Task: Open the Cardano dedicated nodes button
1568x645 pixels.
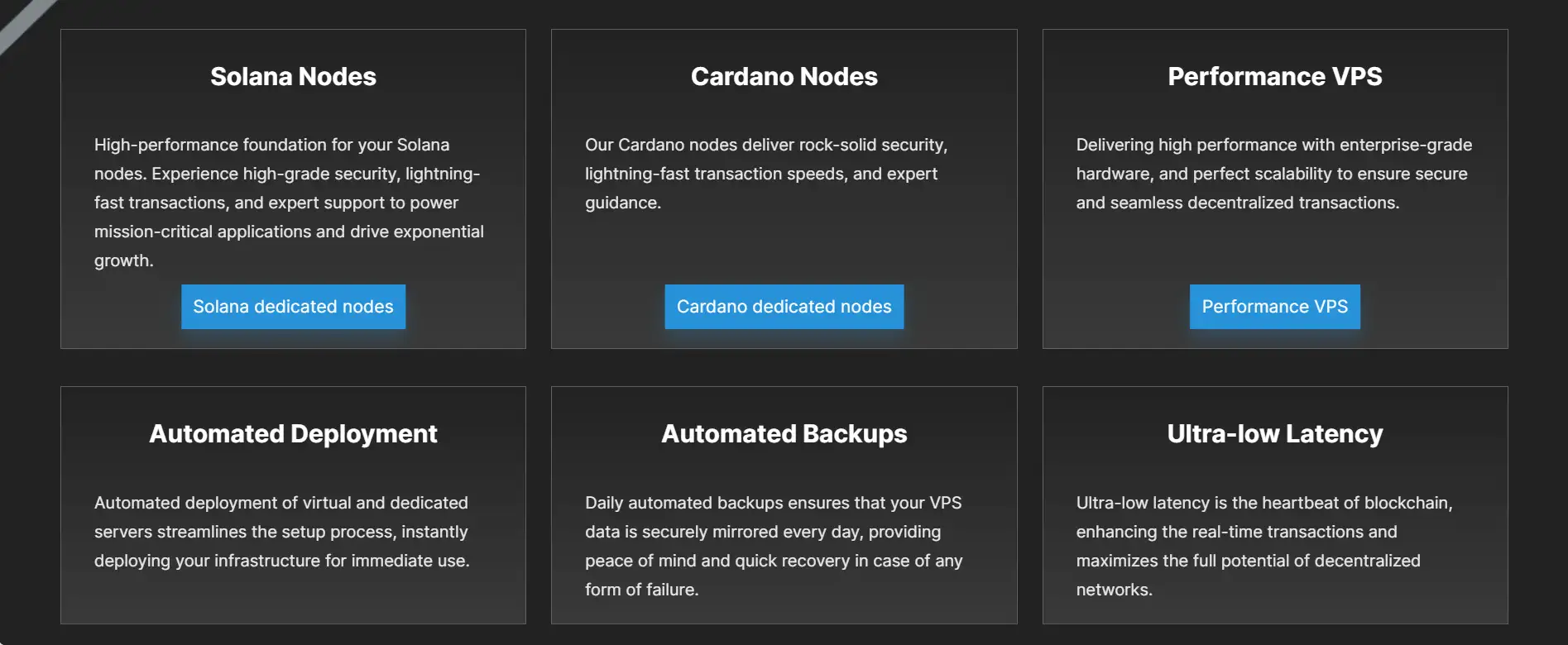Action: [784, 307]
